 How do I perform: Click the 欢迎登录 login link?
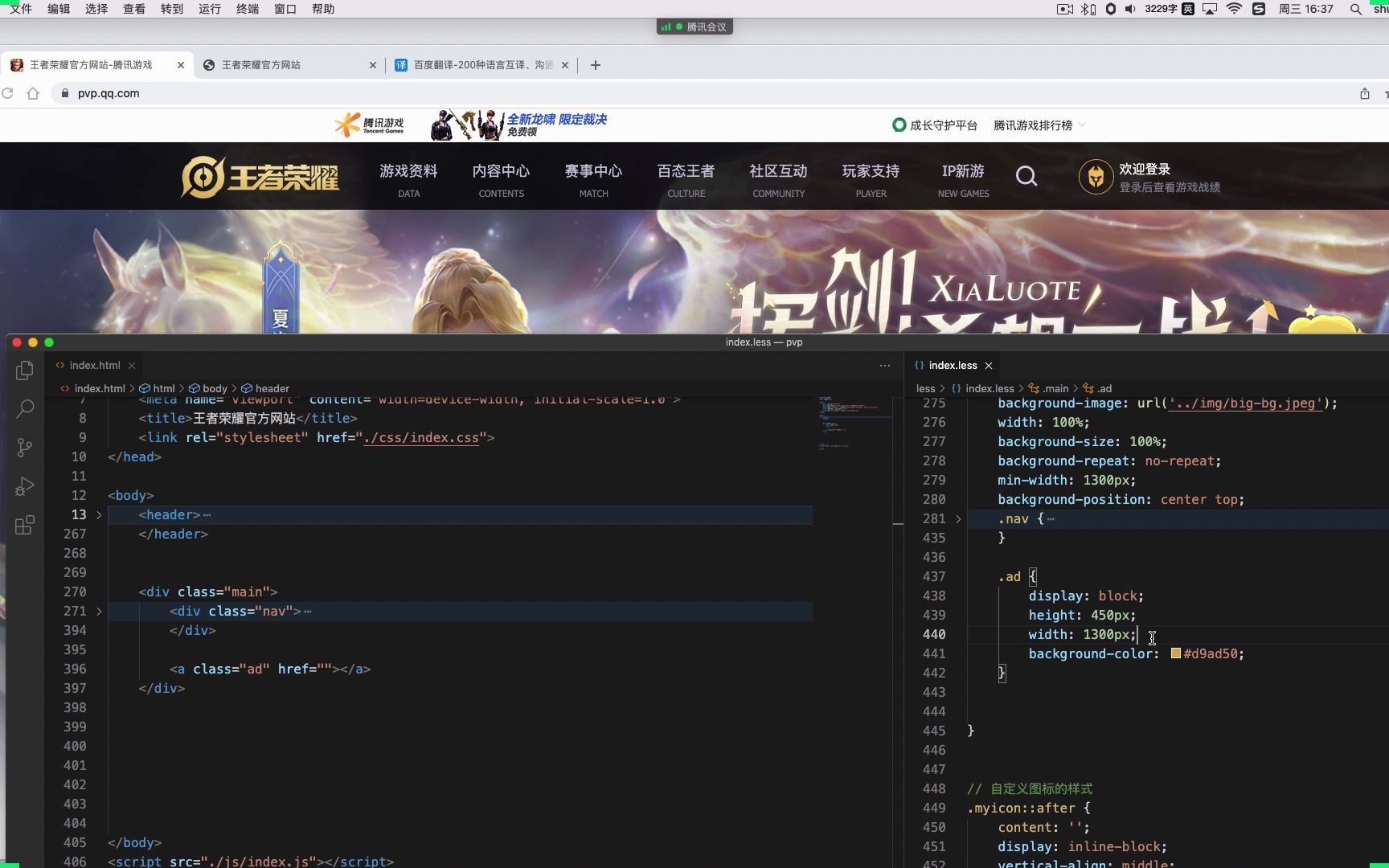(x=1145, y=170)
